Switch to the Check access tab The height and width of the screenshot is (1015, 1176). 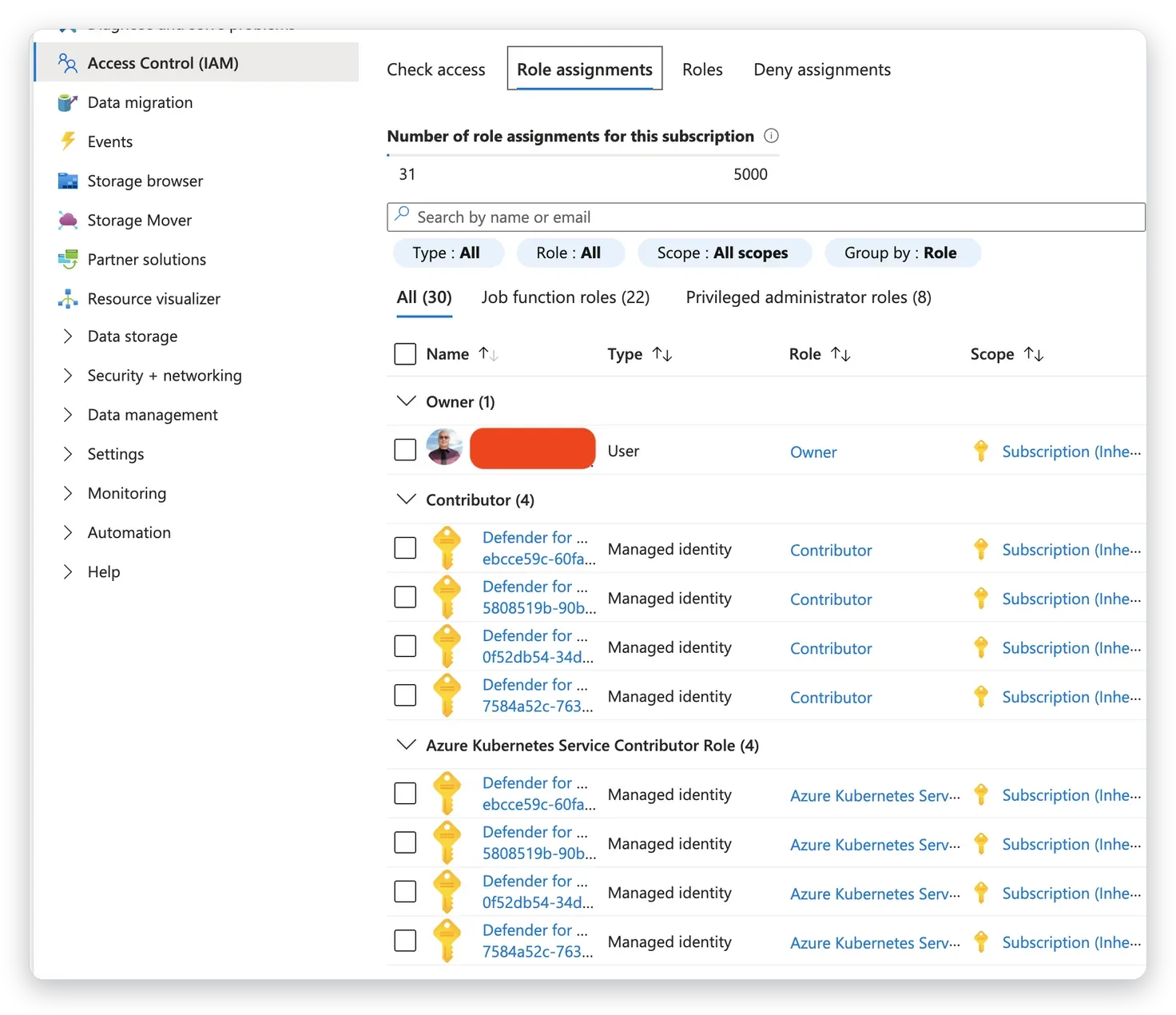(x=436, y=70)
